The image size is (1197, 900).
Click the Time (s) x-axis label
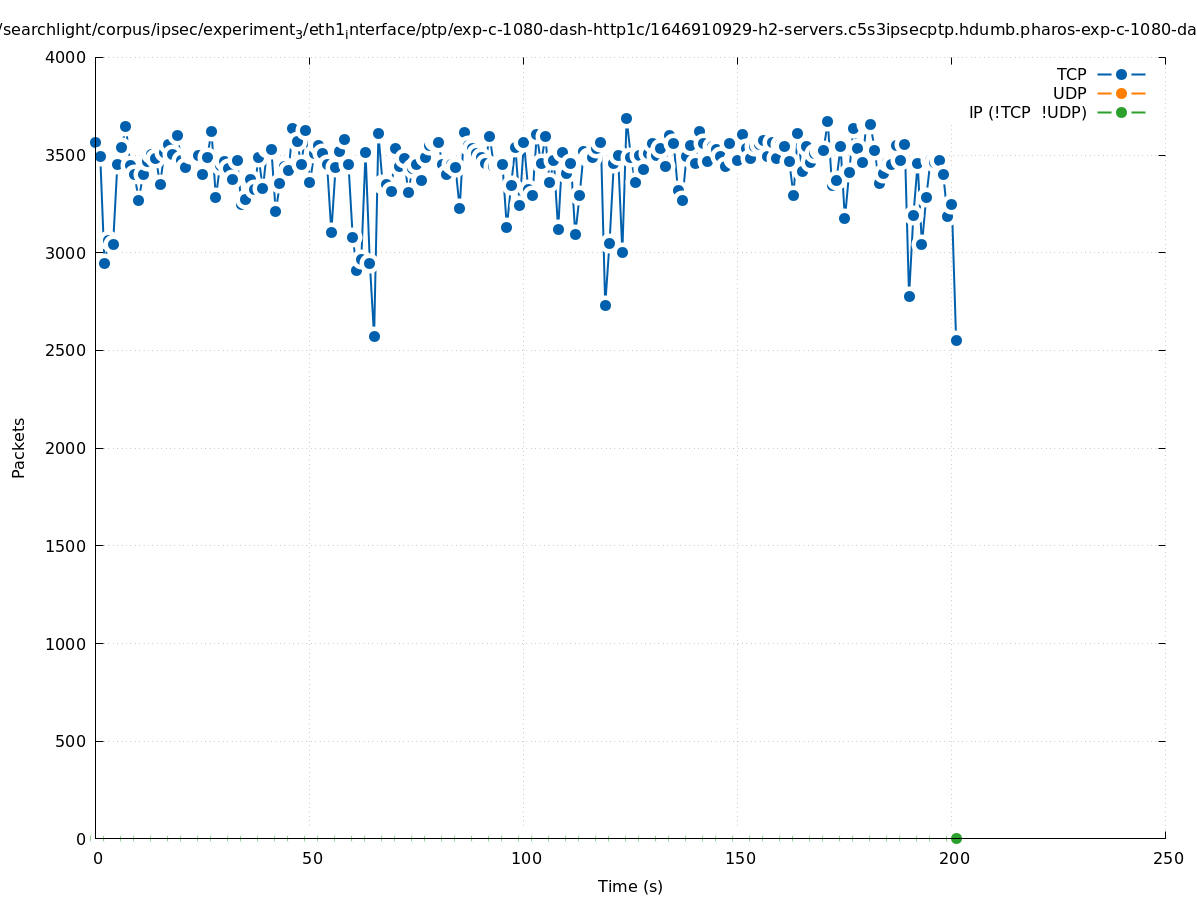click(630, 886)
